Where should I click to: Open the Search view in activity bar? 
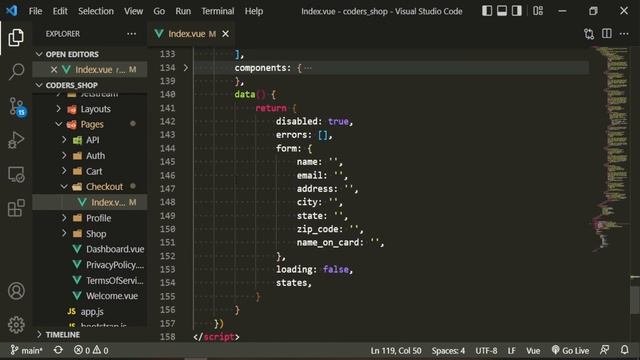(x=16, y=71)
